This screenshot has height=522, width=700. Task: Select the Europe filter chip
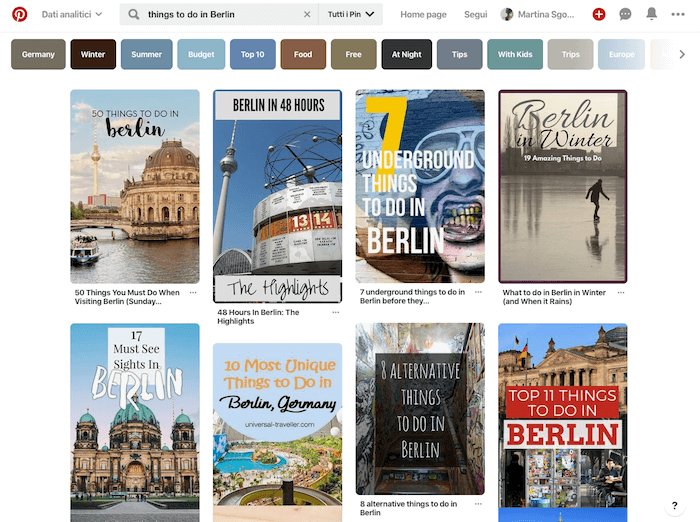pos(621,54)
